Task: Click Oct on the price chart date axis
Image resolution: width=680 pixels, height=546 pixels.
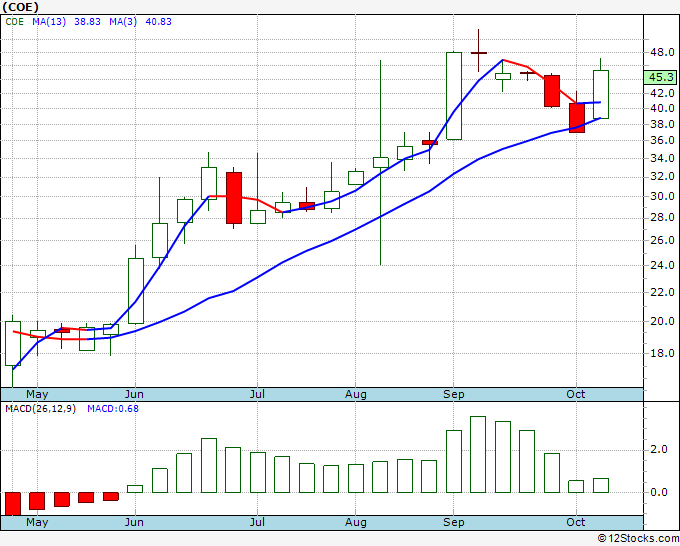Action: tap(575, 395)
